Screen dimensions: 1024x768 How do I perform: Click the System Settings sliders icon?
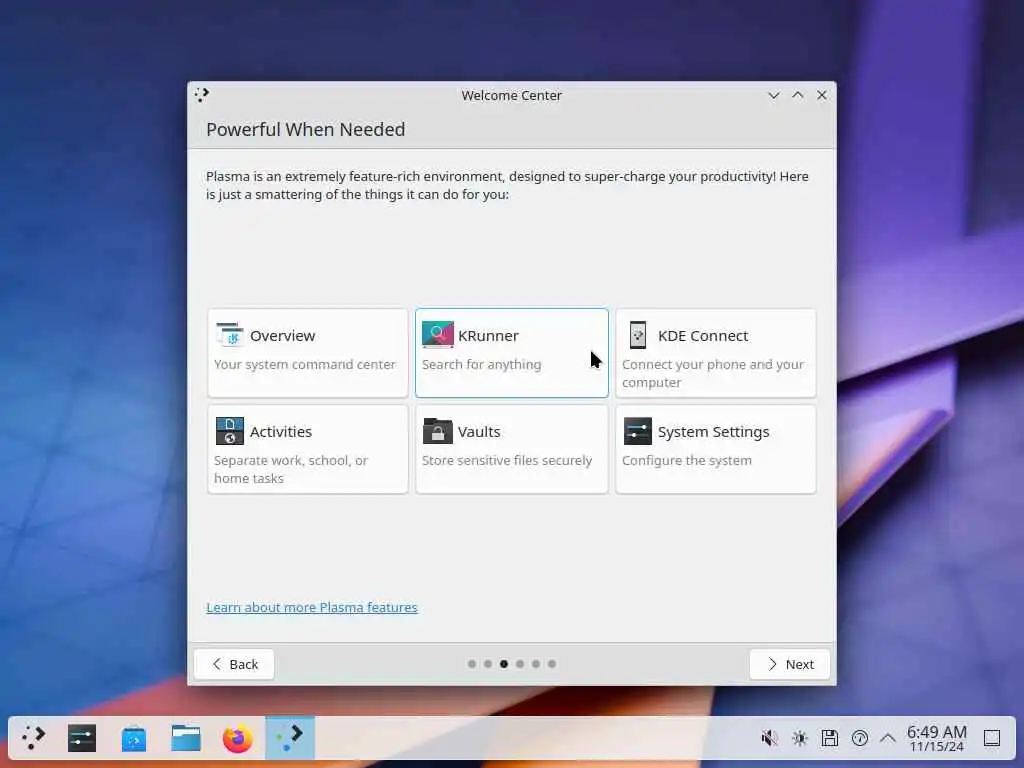pos(638,431)
